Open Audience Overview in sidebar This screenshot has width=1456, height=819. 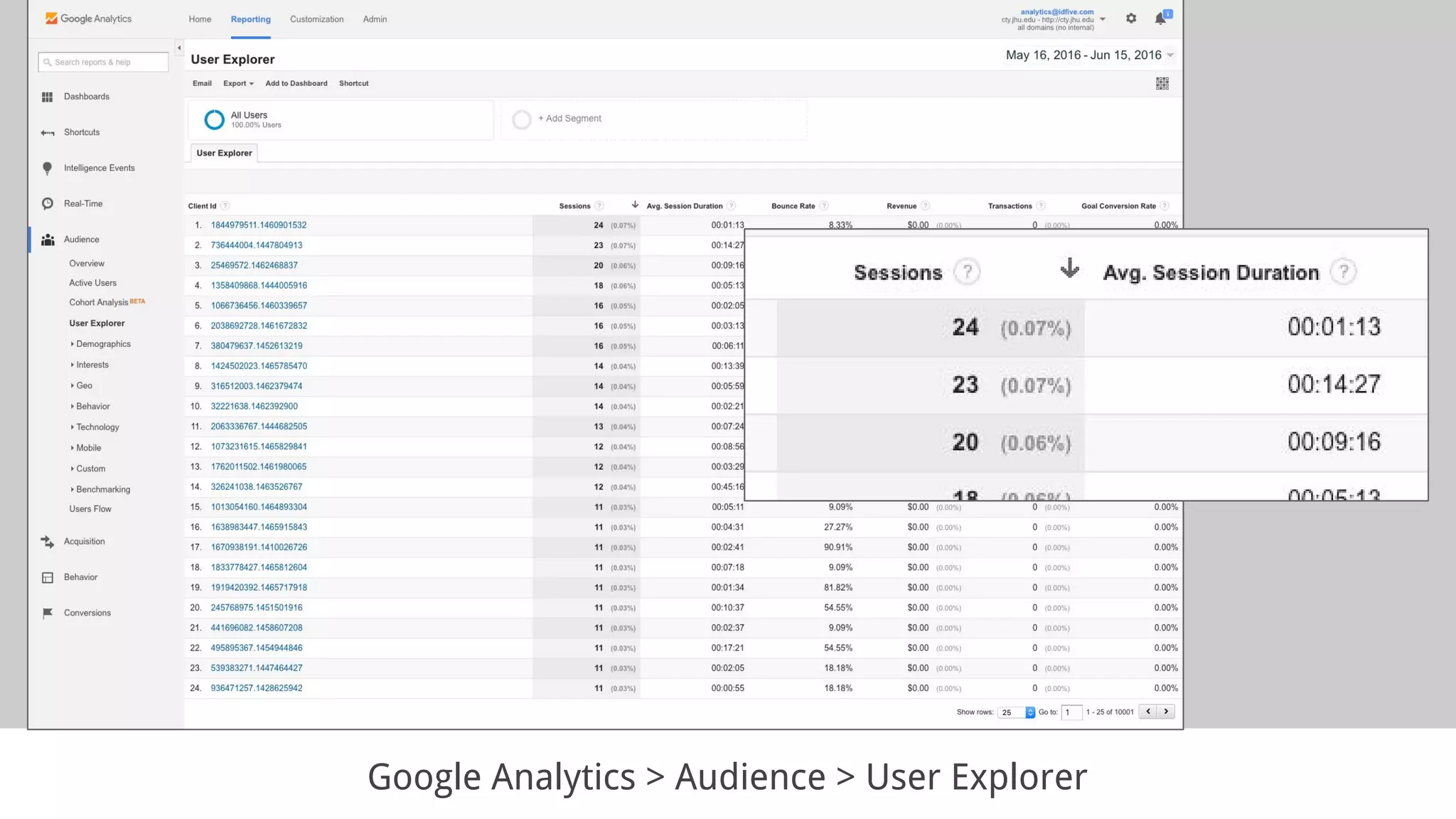click(x=87, y=264)
